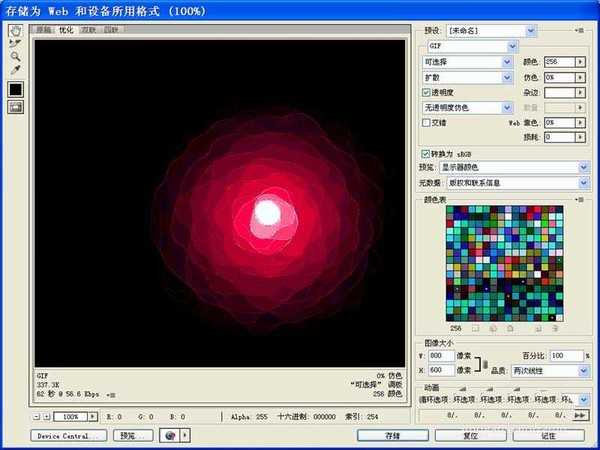Click the browser preview globe icon

click(x=168, y=436)
